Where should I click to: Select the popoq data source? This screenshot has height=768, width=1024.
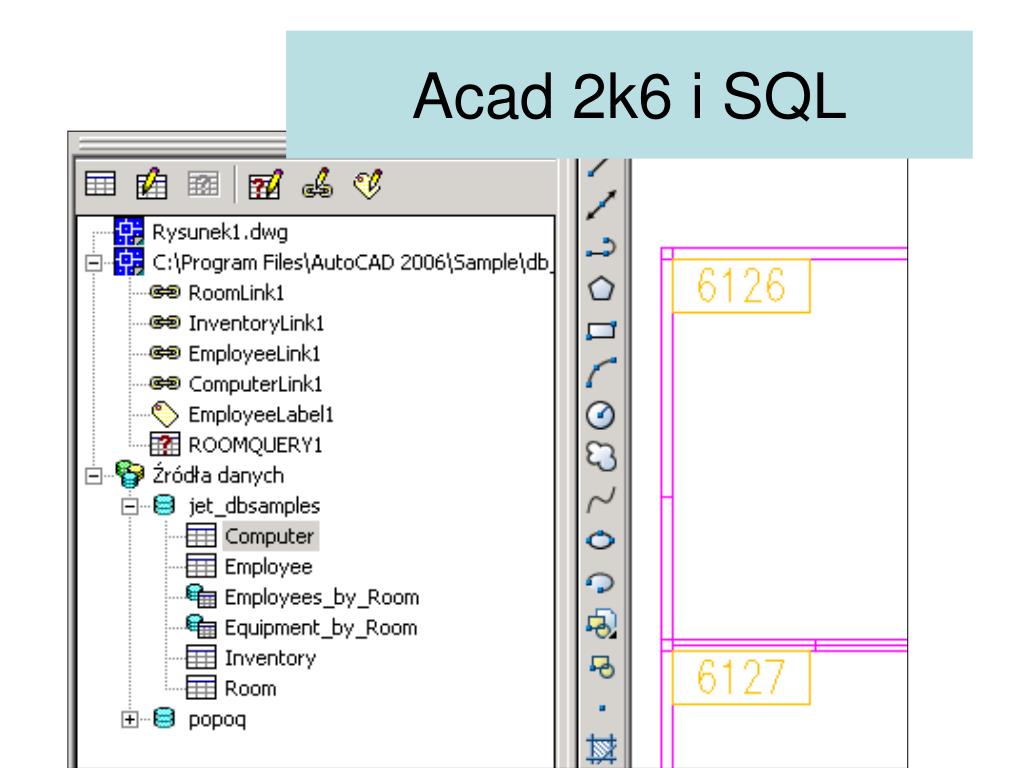click(217, 720)
